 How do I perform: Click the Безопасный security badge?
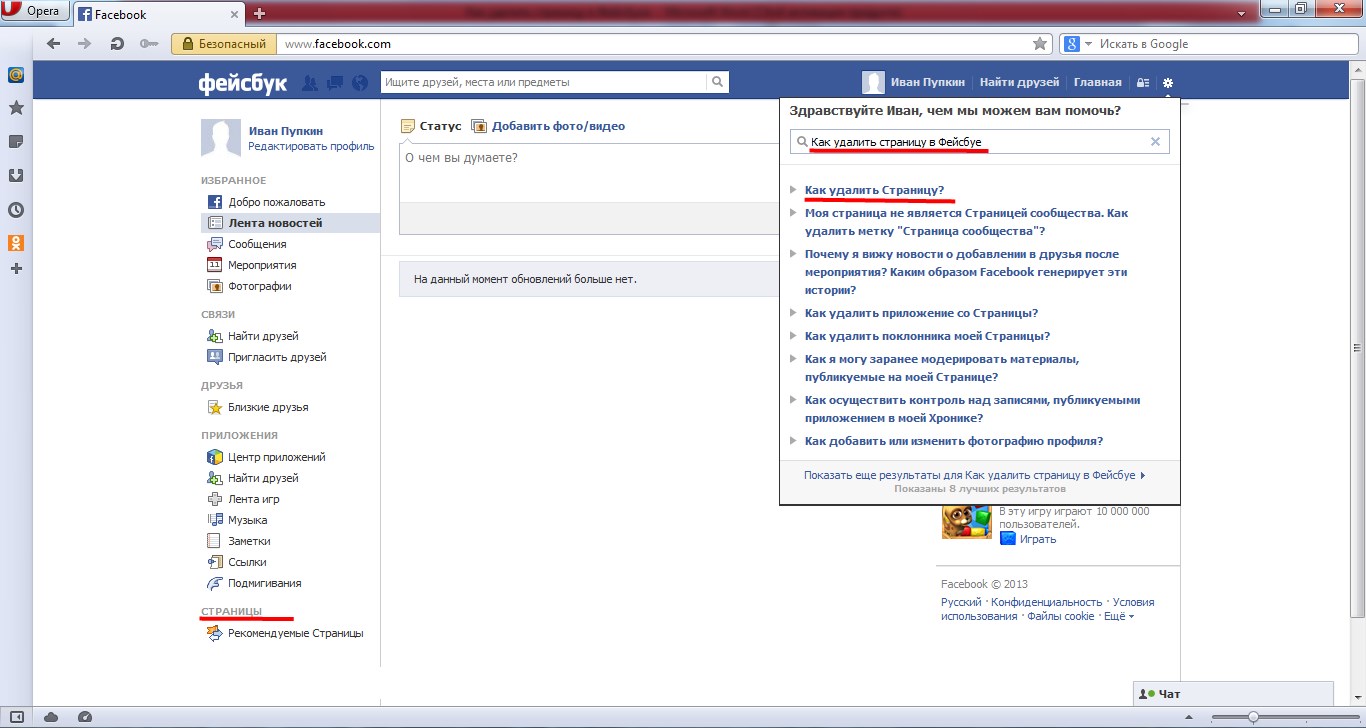[224, 44]
